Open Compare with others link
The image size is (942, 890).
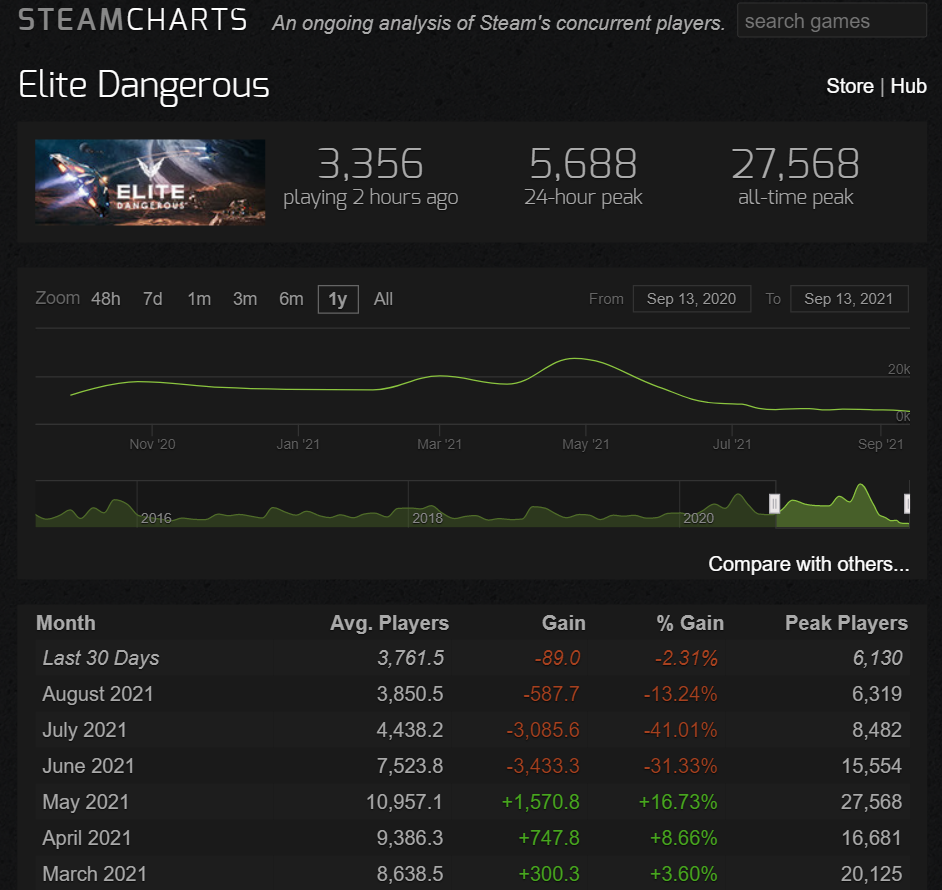(x=809, y=564)
